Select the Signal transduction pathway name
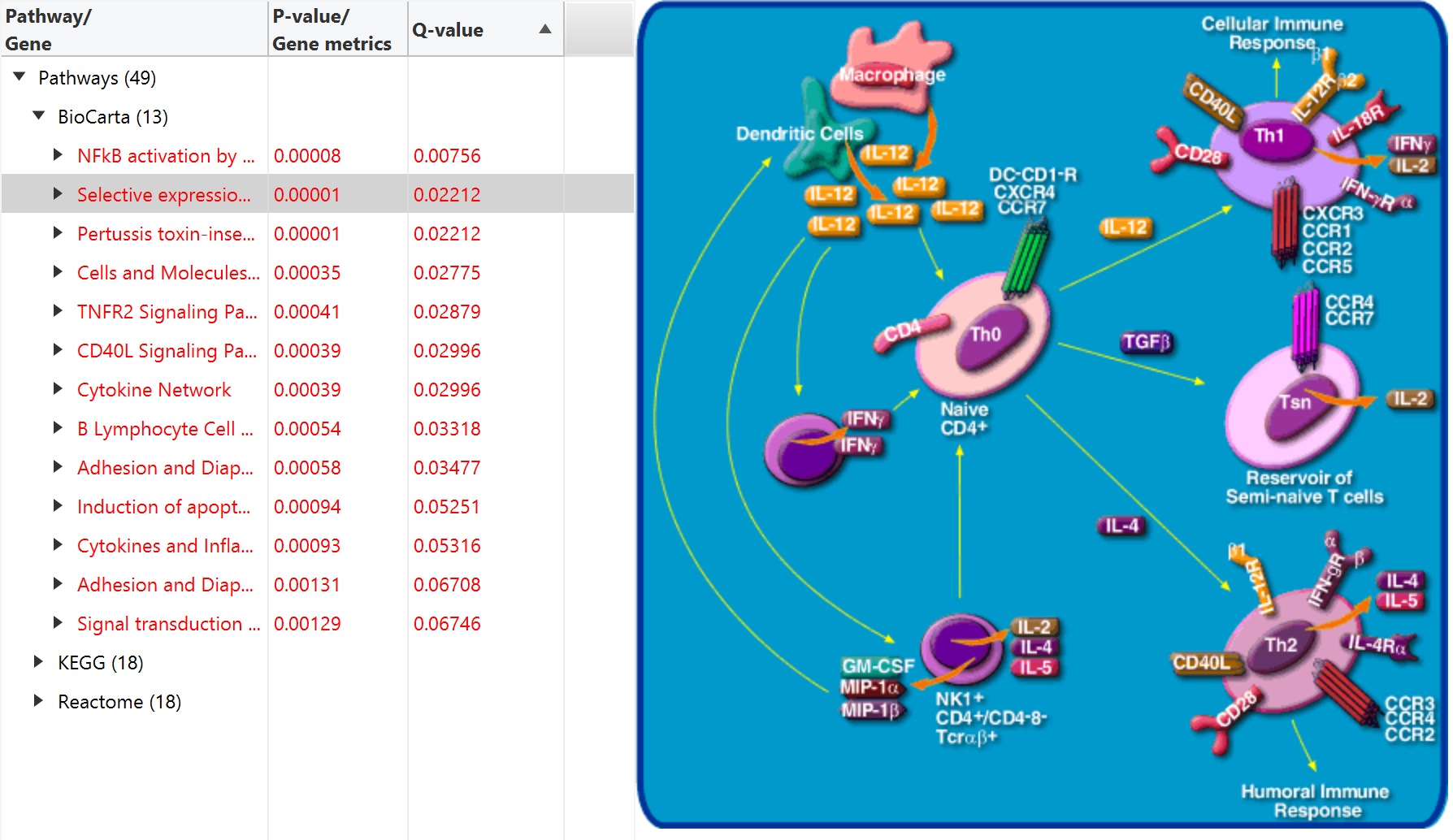Screen dimensions: 1453x840 [x=169, y=623]
